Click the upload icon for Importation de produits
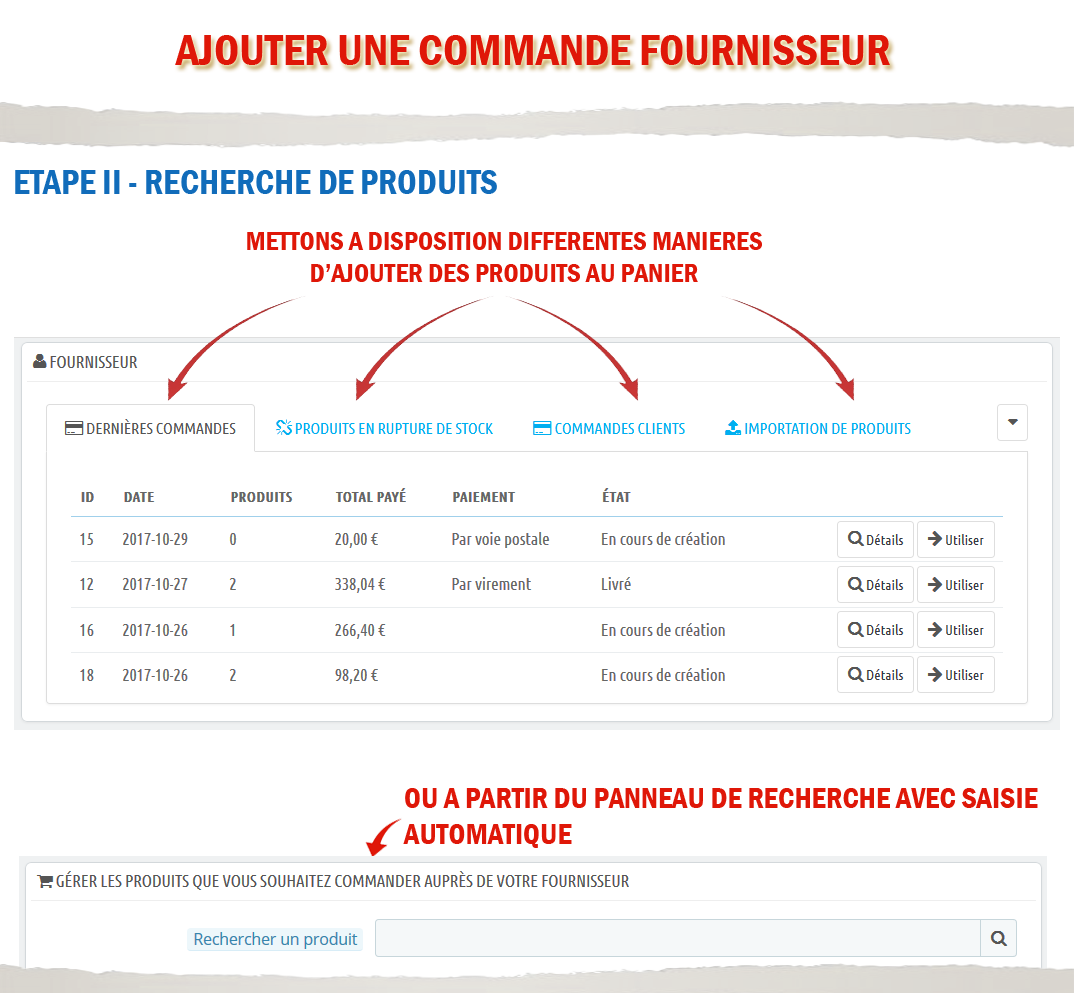This screenshot has width=1074, height=1003. click(x=733, y=428)
